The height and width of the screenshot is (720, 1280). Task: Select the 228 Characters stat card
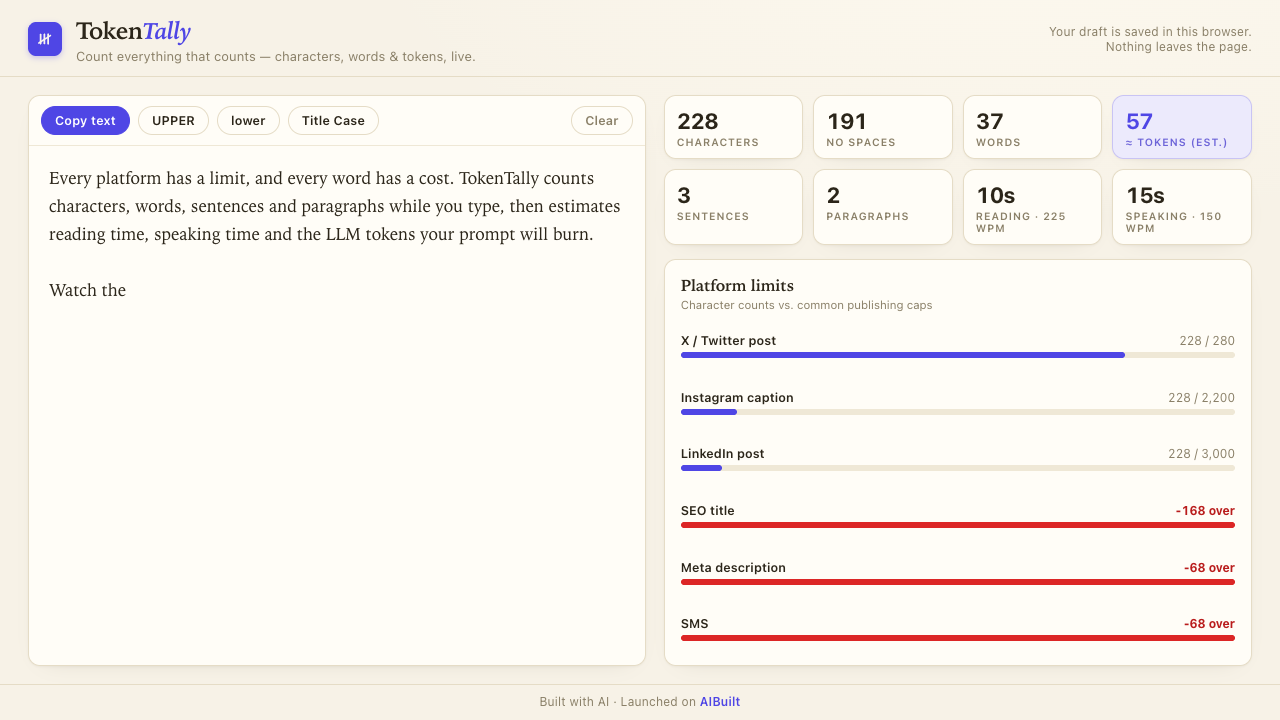pyautogui.click(x=733, y=127)
